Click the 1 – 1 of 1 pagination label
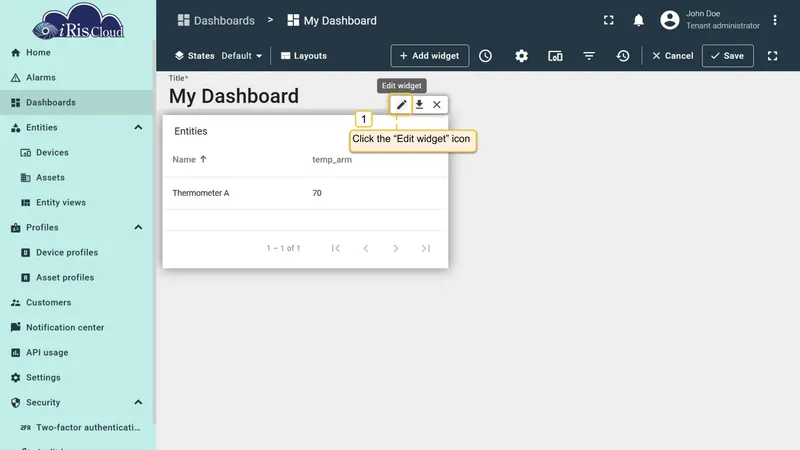Viewport: 800px width, 450px height. (283, 248)
